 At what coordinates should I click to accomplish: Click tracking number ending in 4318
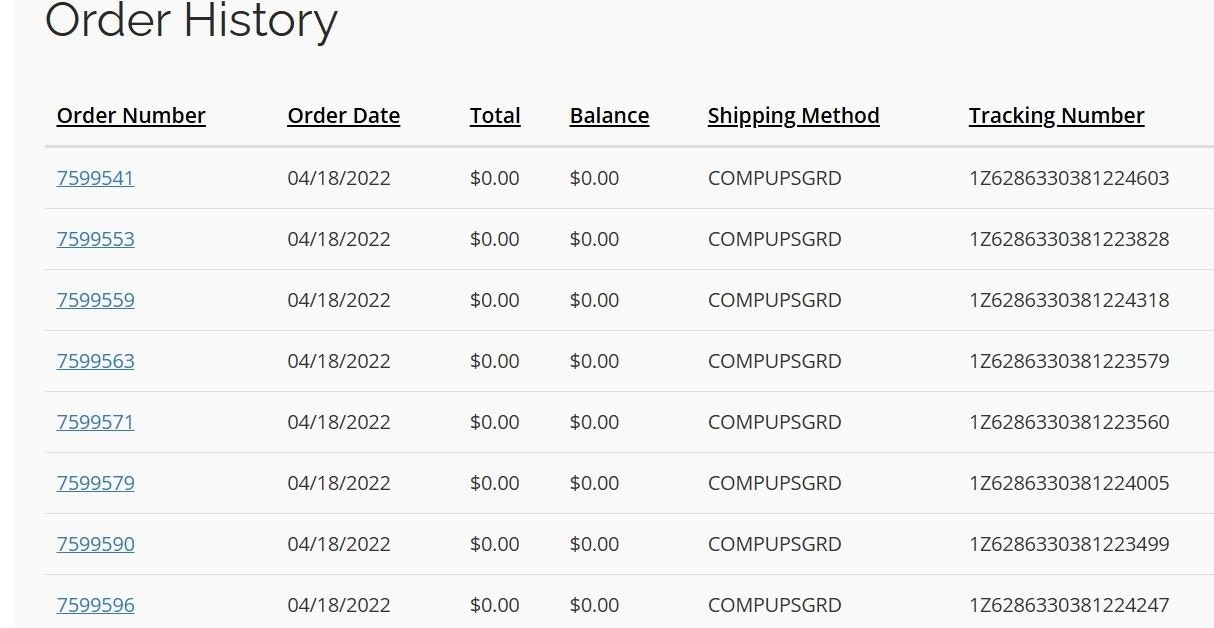(x=1068, y=300)
